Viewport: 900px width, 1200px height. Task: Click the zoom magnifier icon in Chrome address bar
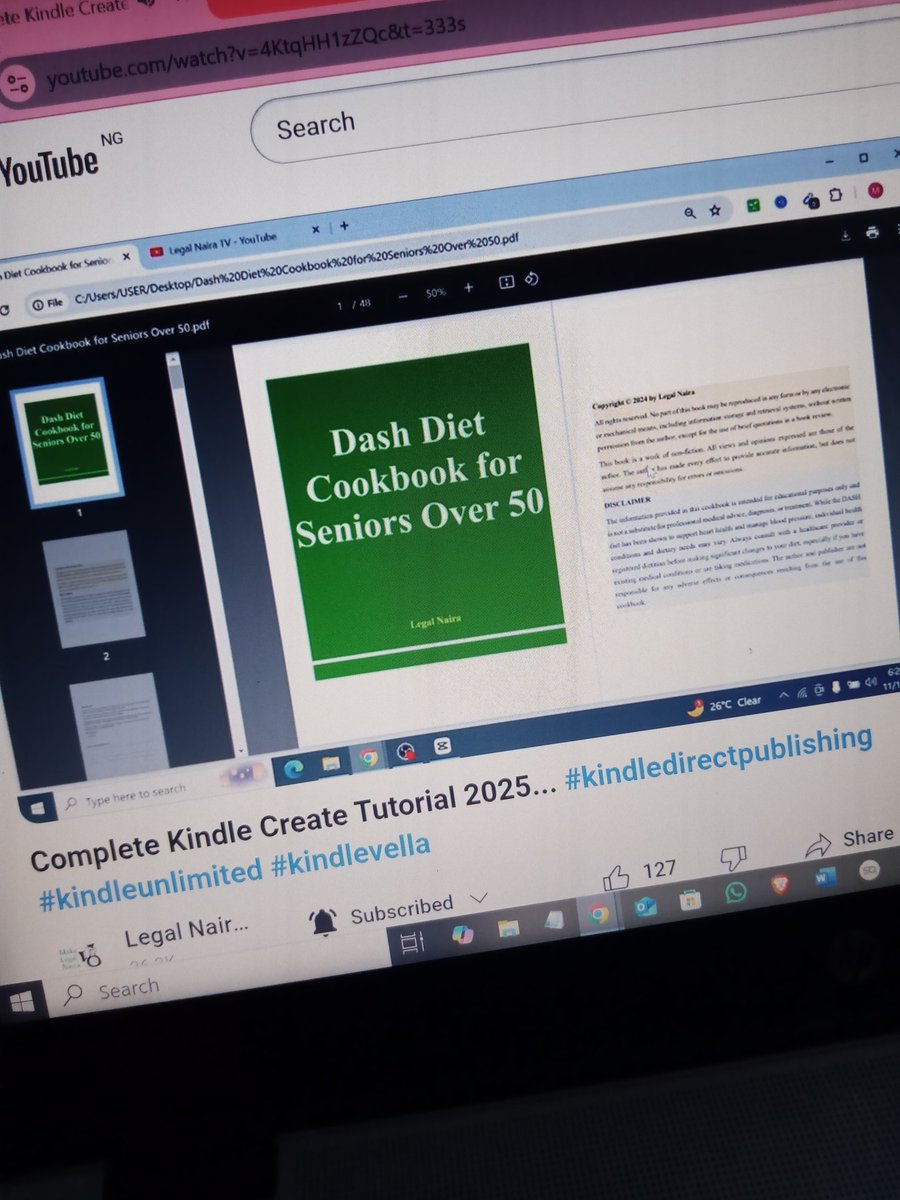(x=690, y=213)
